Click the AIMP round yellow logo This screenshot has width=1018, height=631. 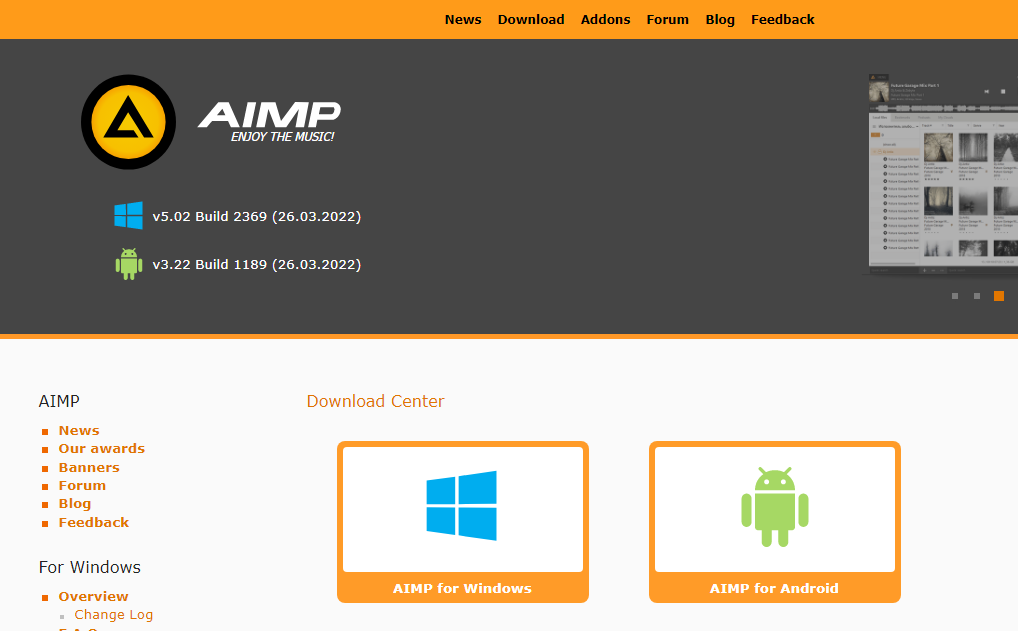click(129, 122)
